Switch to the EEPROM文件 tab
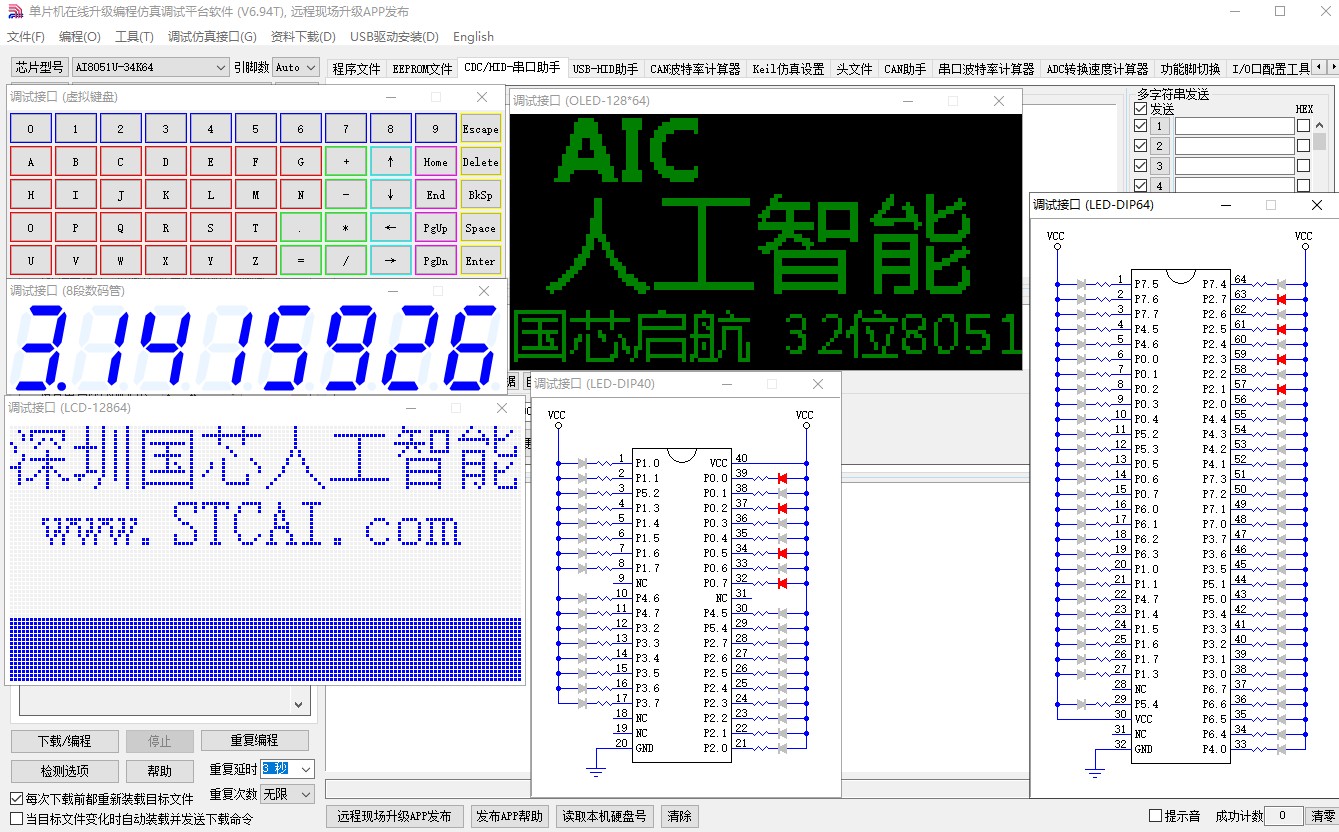 (422, 69)
